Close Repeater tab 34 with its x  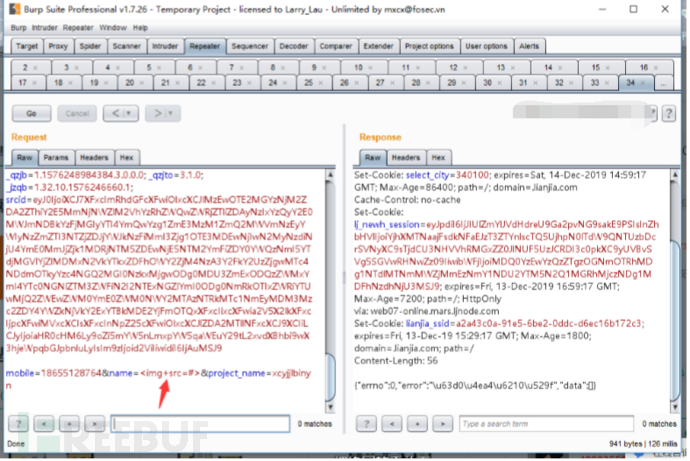click(643, 83)
